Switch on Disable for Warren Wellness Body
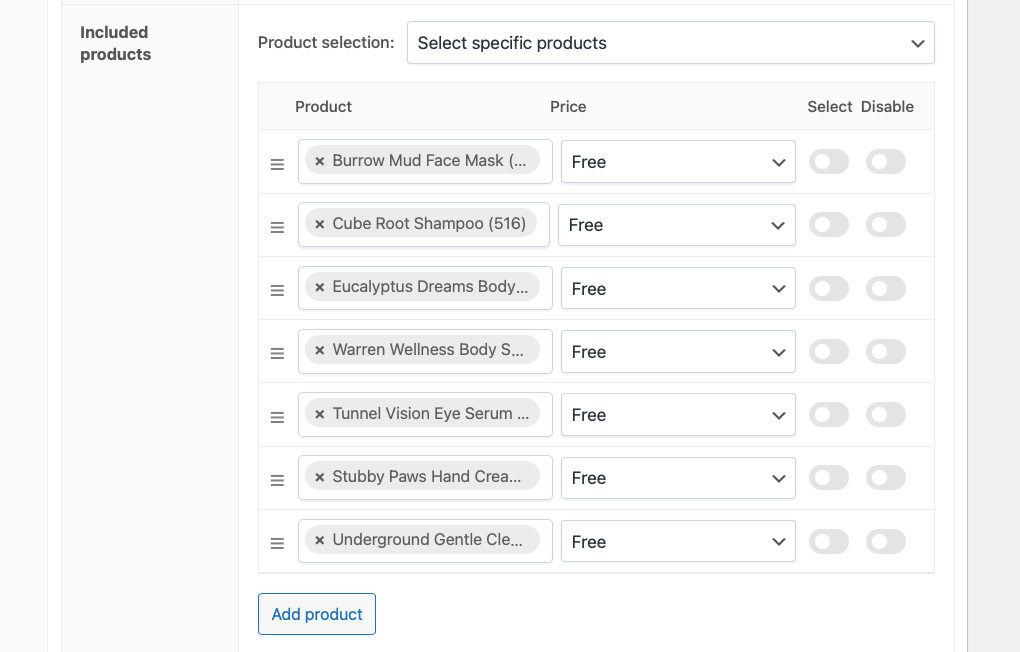 [885, 351]
